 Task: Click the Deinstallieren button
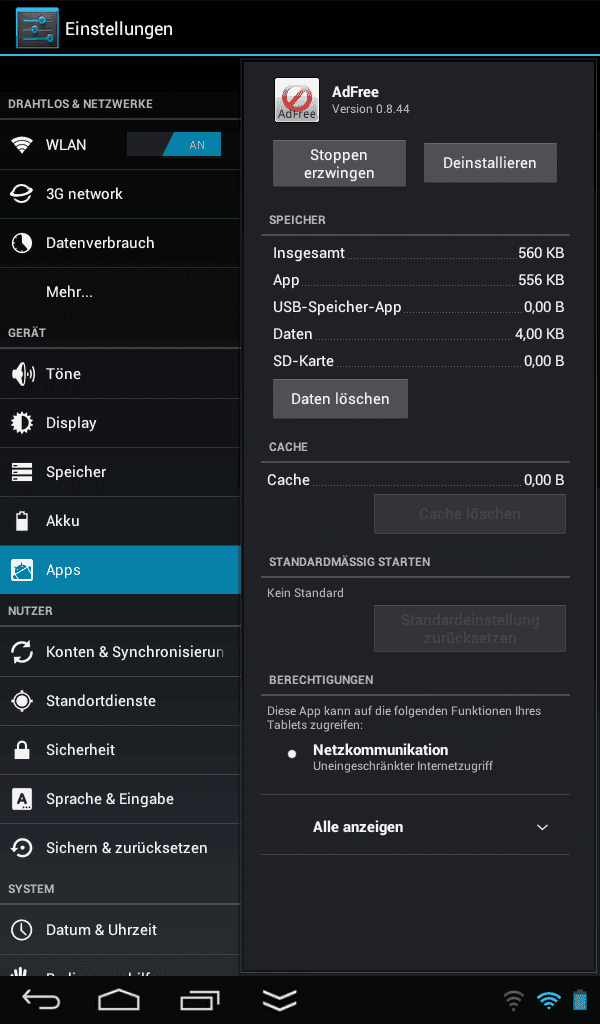click(x=490, y=163)
